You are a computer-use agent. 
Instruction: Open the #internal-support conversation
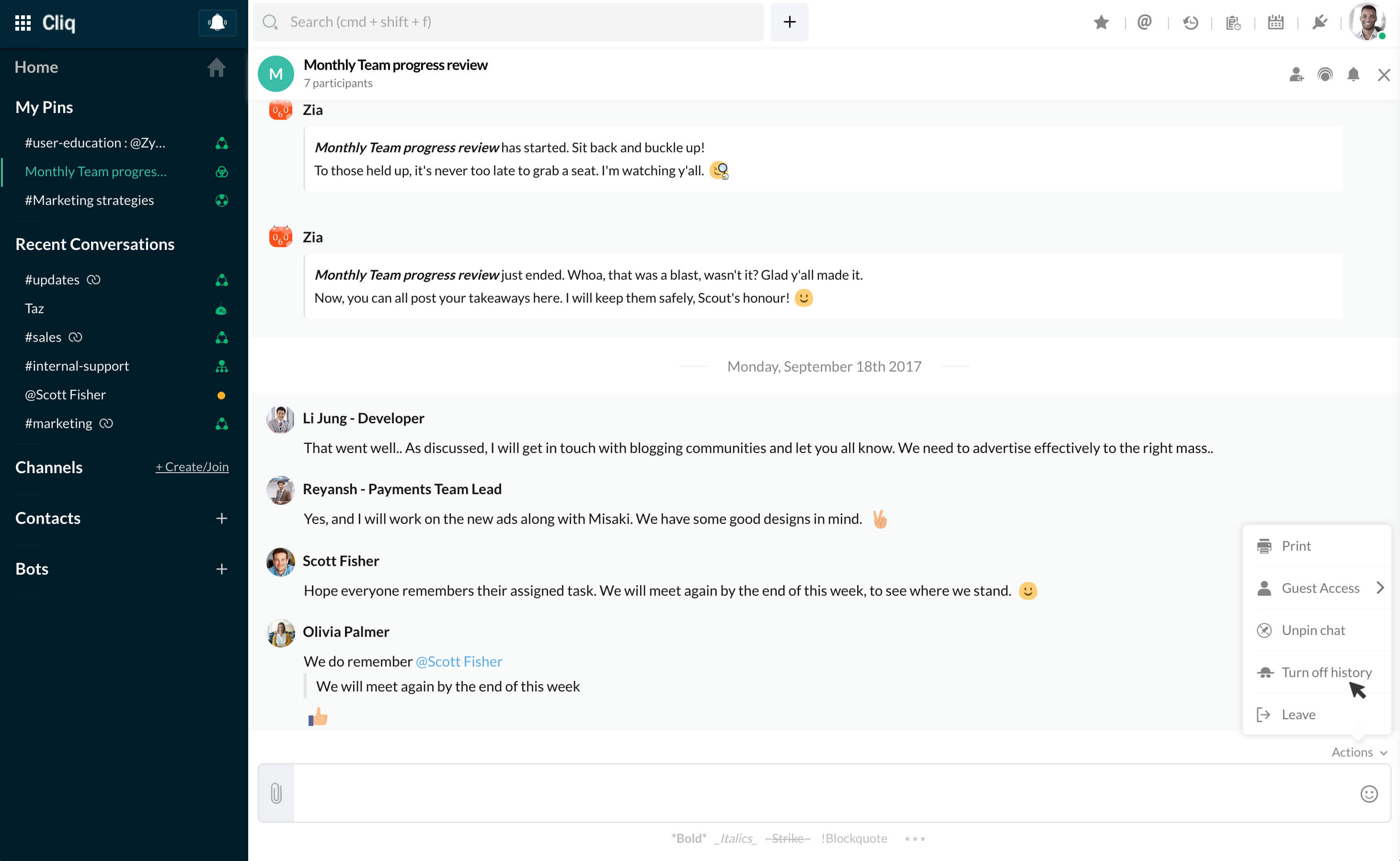coord(124,366)
